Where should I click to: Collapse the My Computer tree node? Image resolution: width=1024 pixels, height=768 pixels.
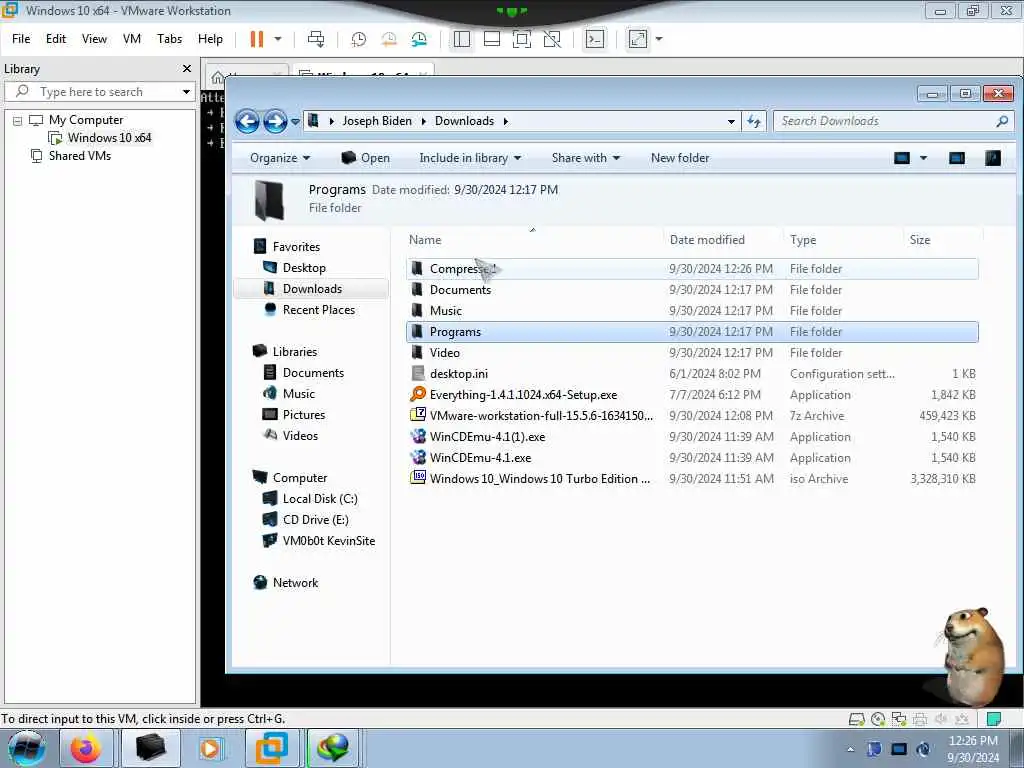(x=18, y=121)
